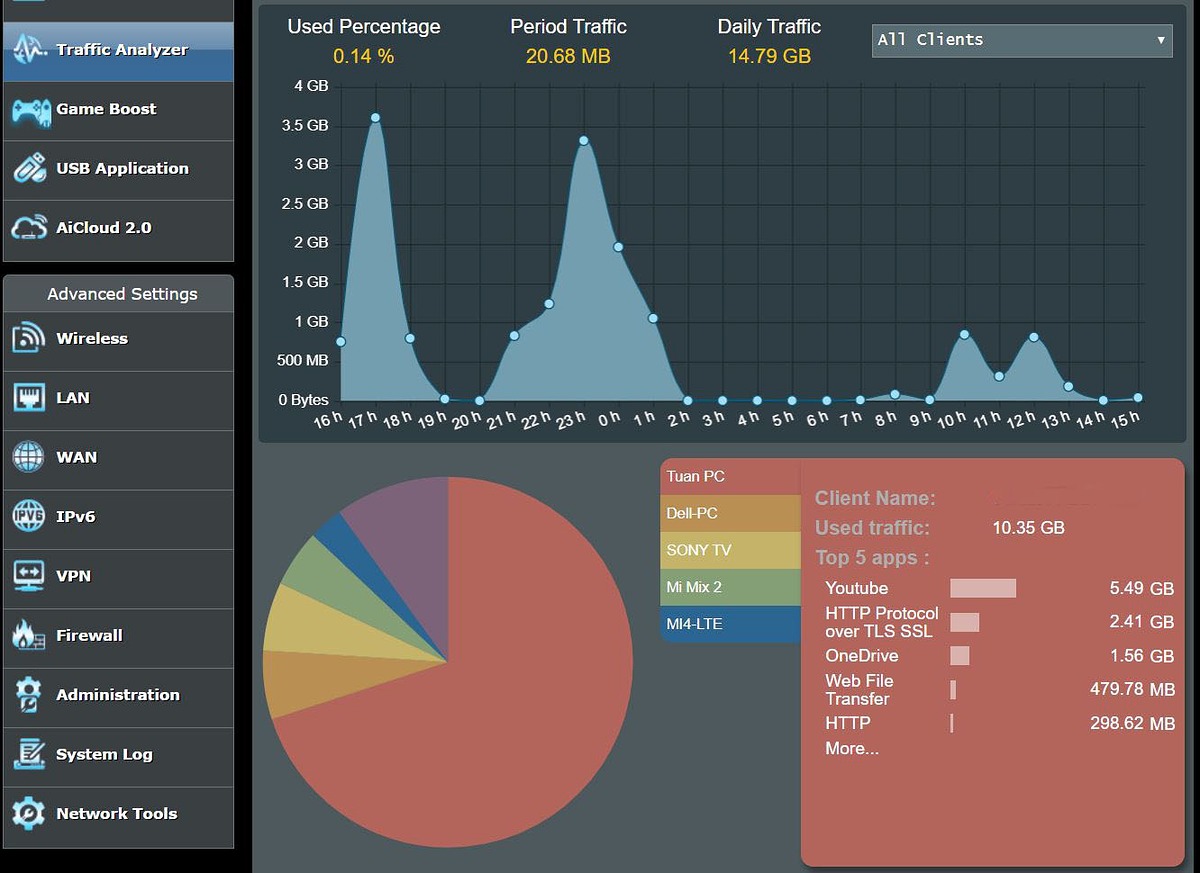
Task: Open System Log from the sidebar
Action: [x=104, y=754]
